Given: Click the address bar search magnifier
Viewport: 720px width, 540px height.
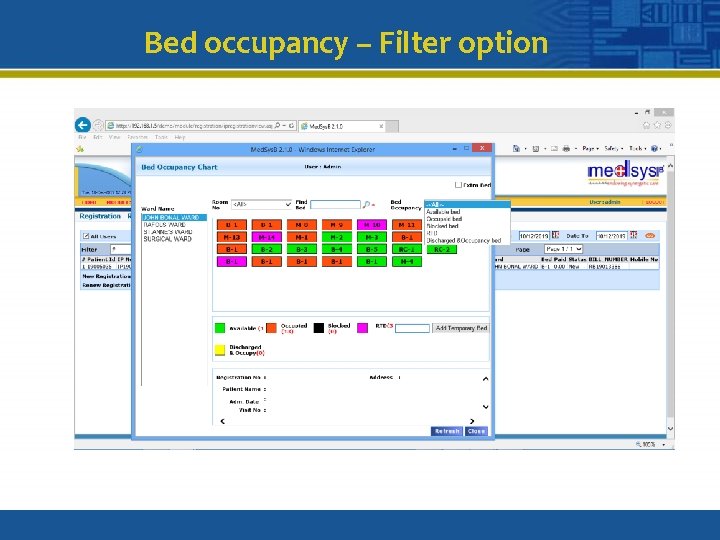Looking at the screenshot, I should click(x=277, y=125).
